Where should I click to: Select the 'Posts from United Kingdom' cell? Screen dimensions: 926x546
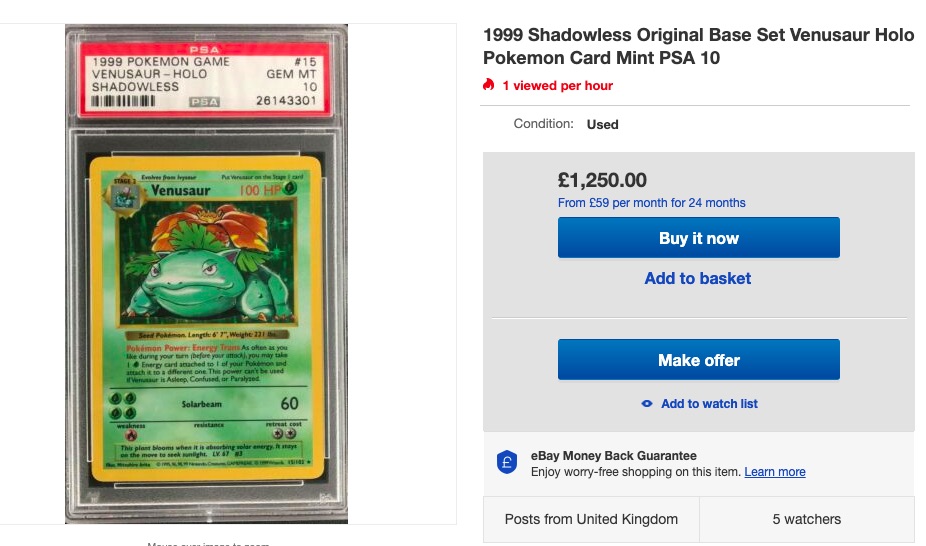click(x=591, y=519)
